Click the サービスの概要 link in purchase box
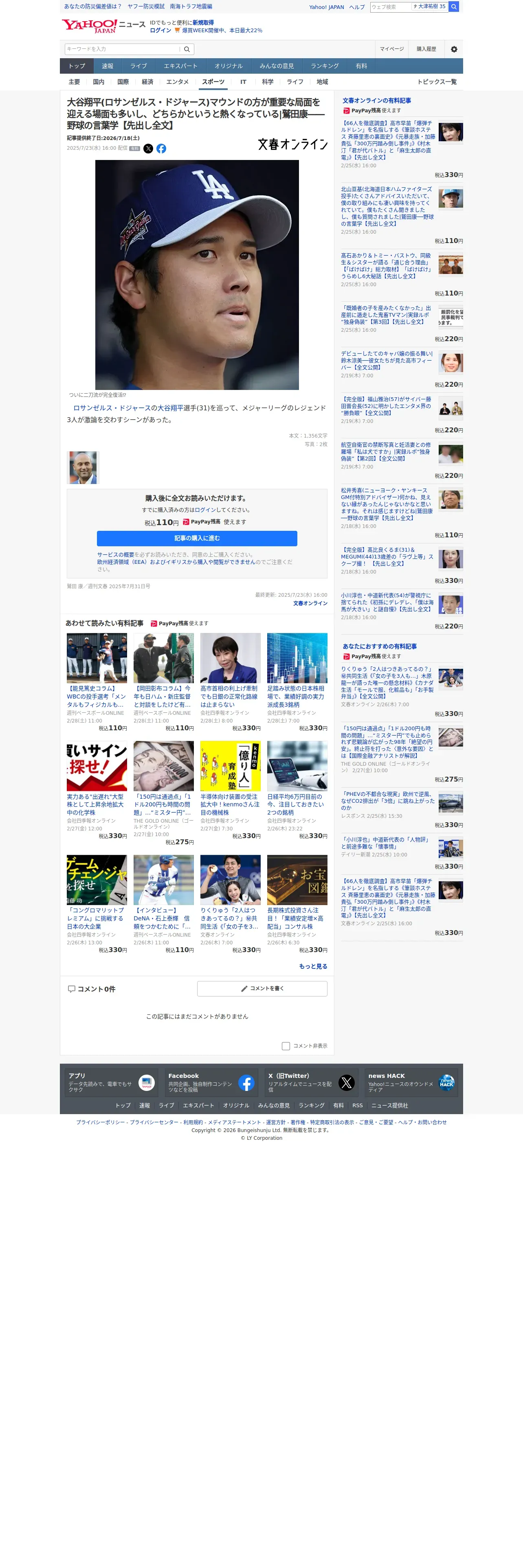 click(116, 554)
